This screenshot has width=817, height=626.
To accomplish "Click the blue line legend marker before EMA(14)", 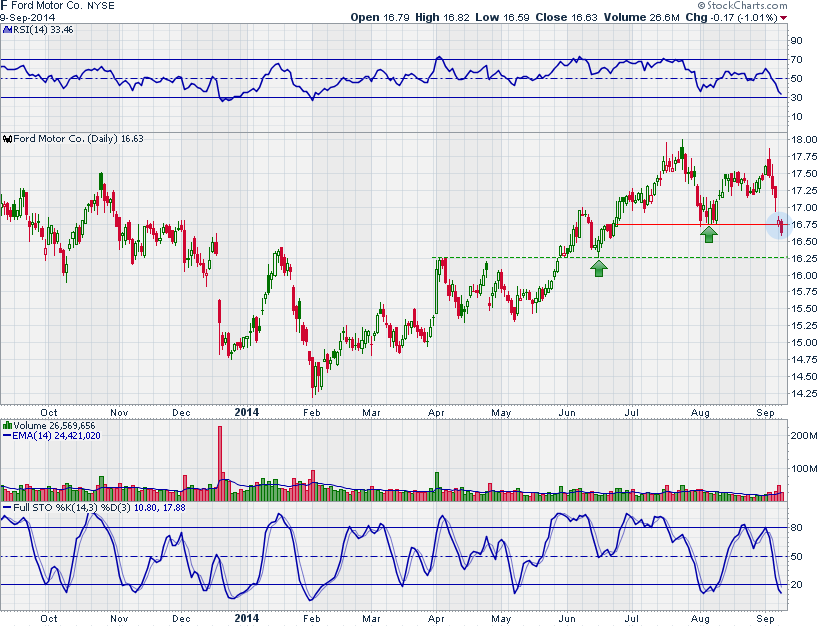I will (7, 436).
